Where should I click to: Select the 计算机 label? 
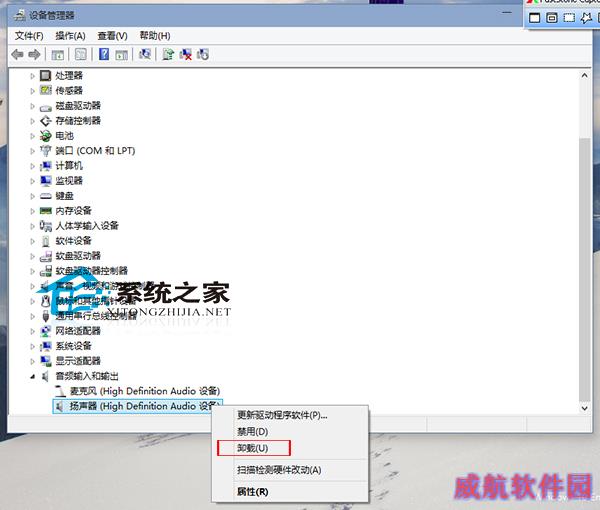click(69, 166)
